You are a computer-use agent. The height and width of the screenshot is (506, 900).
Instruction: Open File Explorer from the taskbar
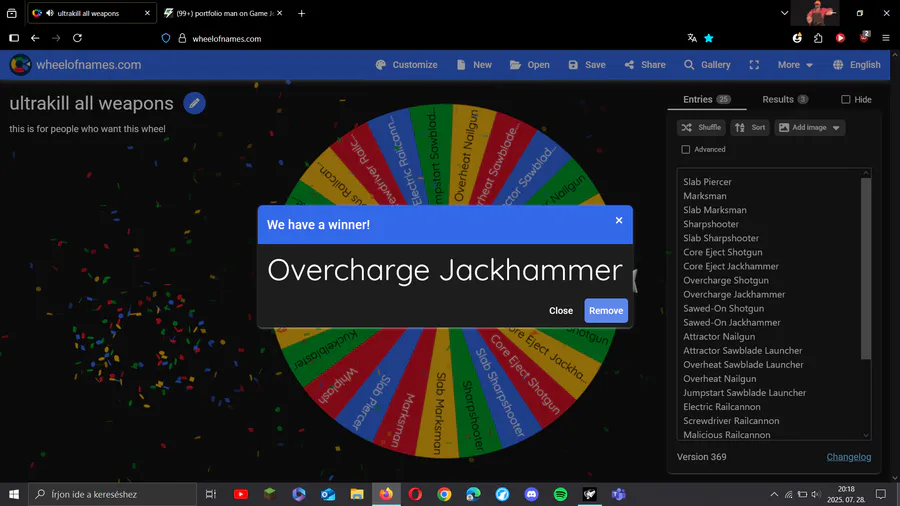pos(357,494)
